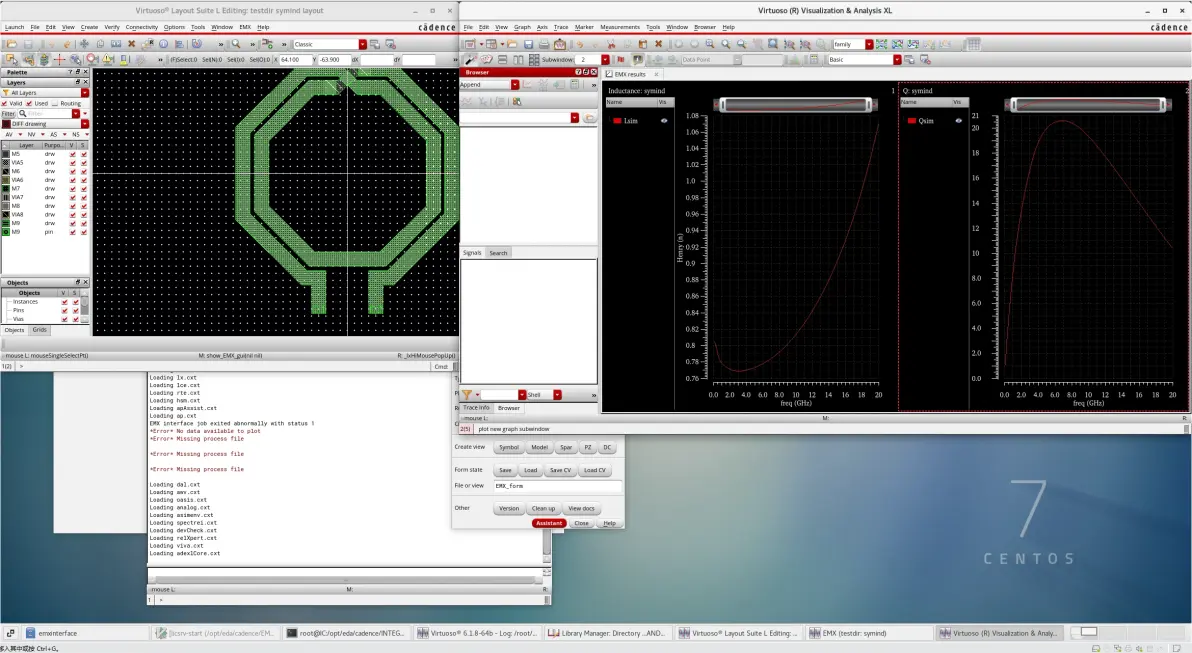
Task: Click the scissors cut icon in Visualization toolbar
Action: click(x=610, y=44)
